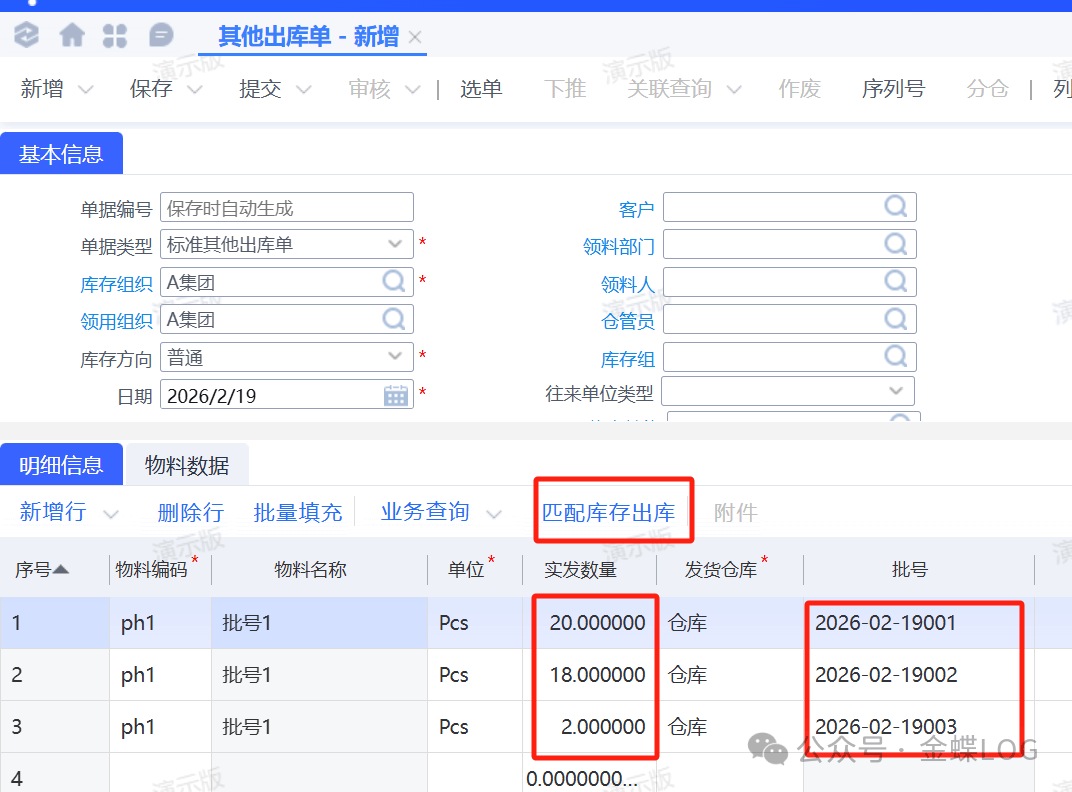Image resolution: width=1072 pixels, height=792 pixels.
Task: Click search icon in 客户 field
Action: click(896, 207)
